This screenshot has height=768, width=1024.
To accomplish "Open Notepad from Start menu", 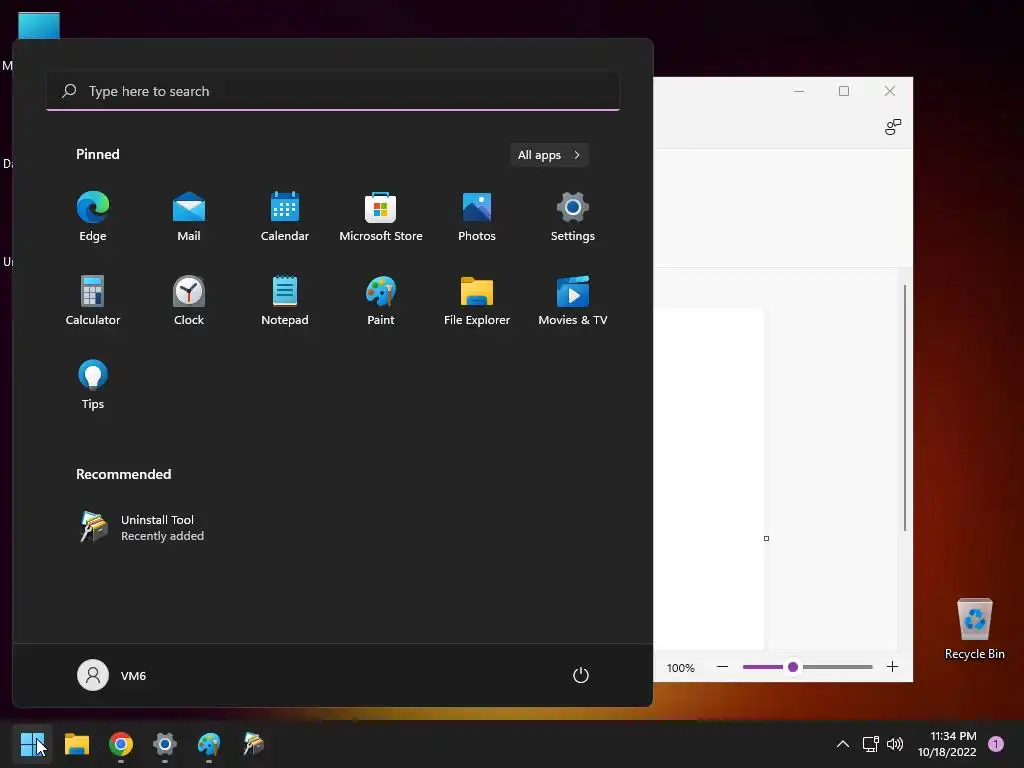I will [x=285, y=300].
